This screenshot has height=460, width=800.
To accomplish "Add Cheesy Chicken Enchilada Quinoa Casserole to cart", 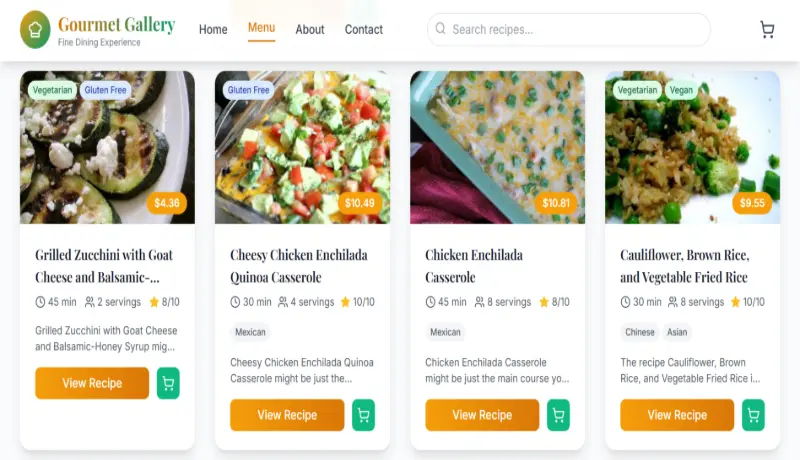I will click(x=363, y=415).
